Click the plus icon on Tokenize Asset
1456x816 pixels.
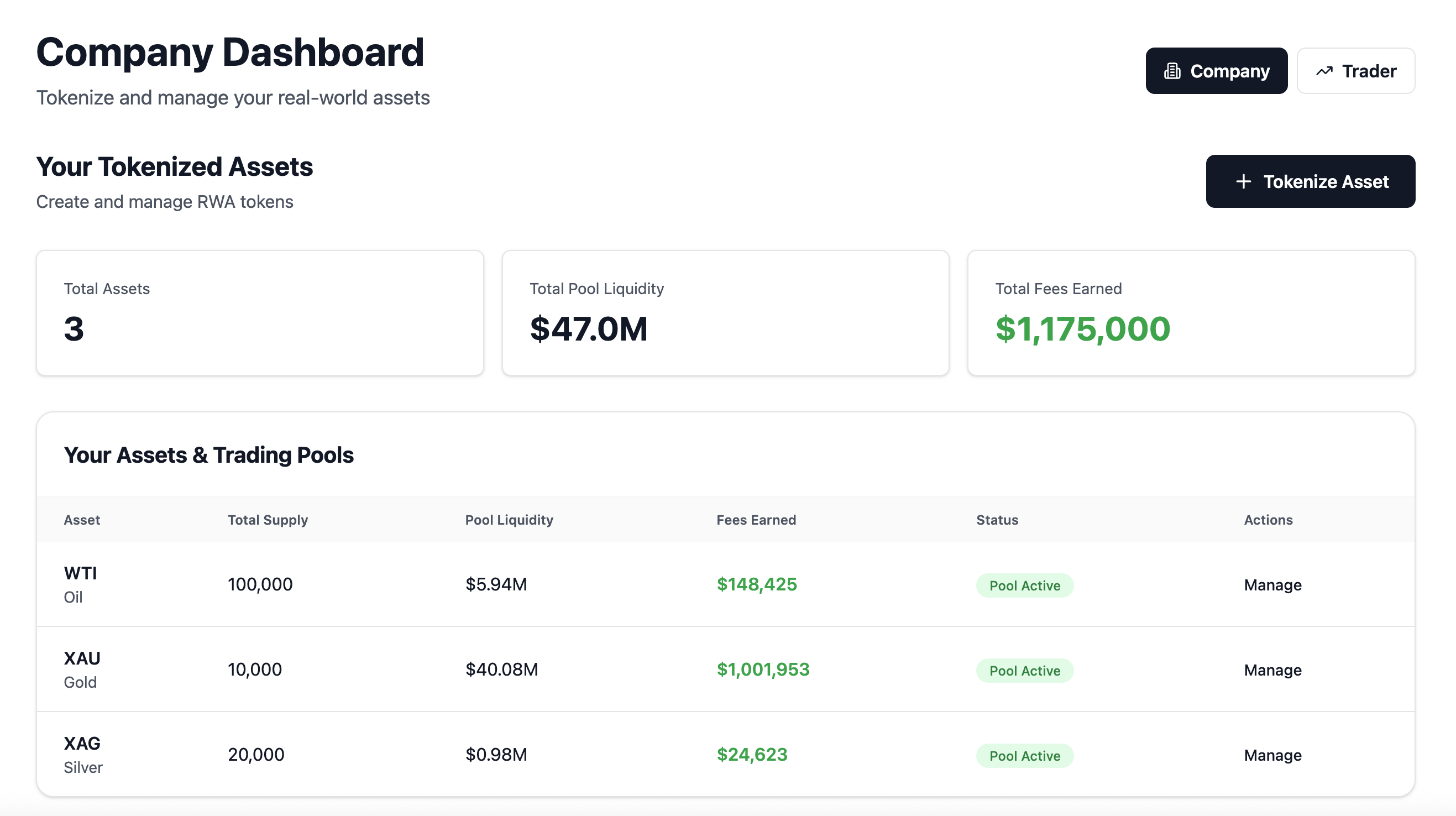tap(1243, 181)
